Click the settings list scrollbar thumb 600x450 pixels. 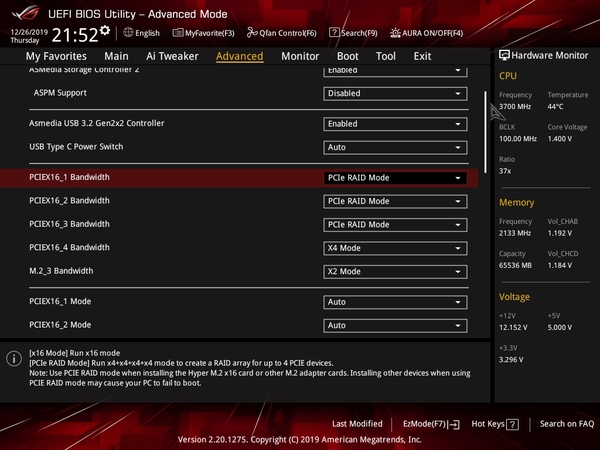(485, 132)
